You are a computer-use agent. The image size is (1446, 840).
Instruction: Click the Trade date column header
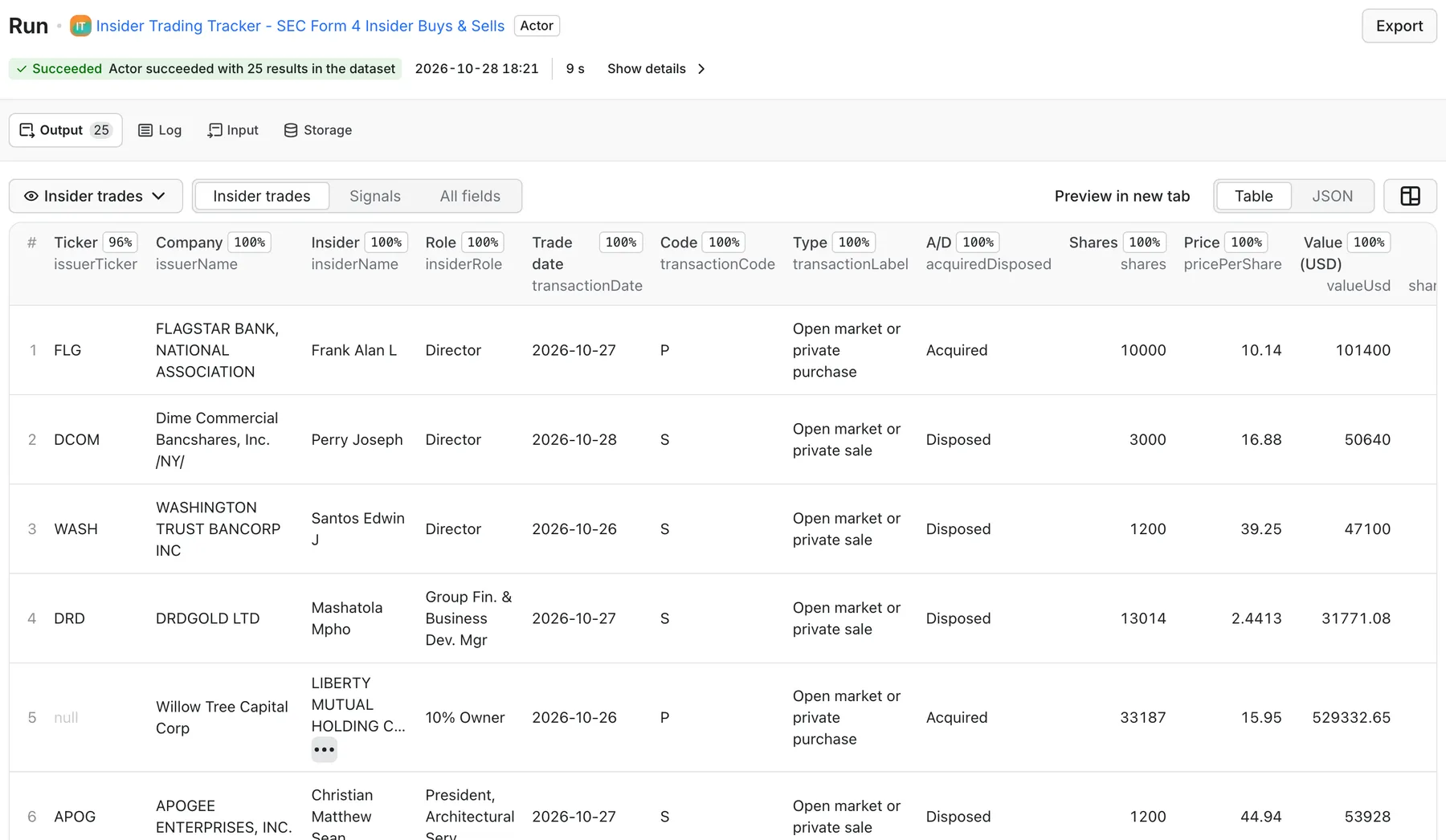point(552,253)
